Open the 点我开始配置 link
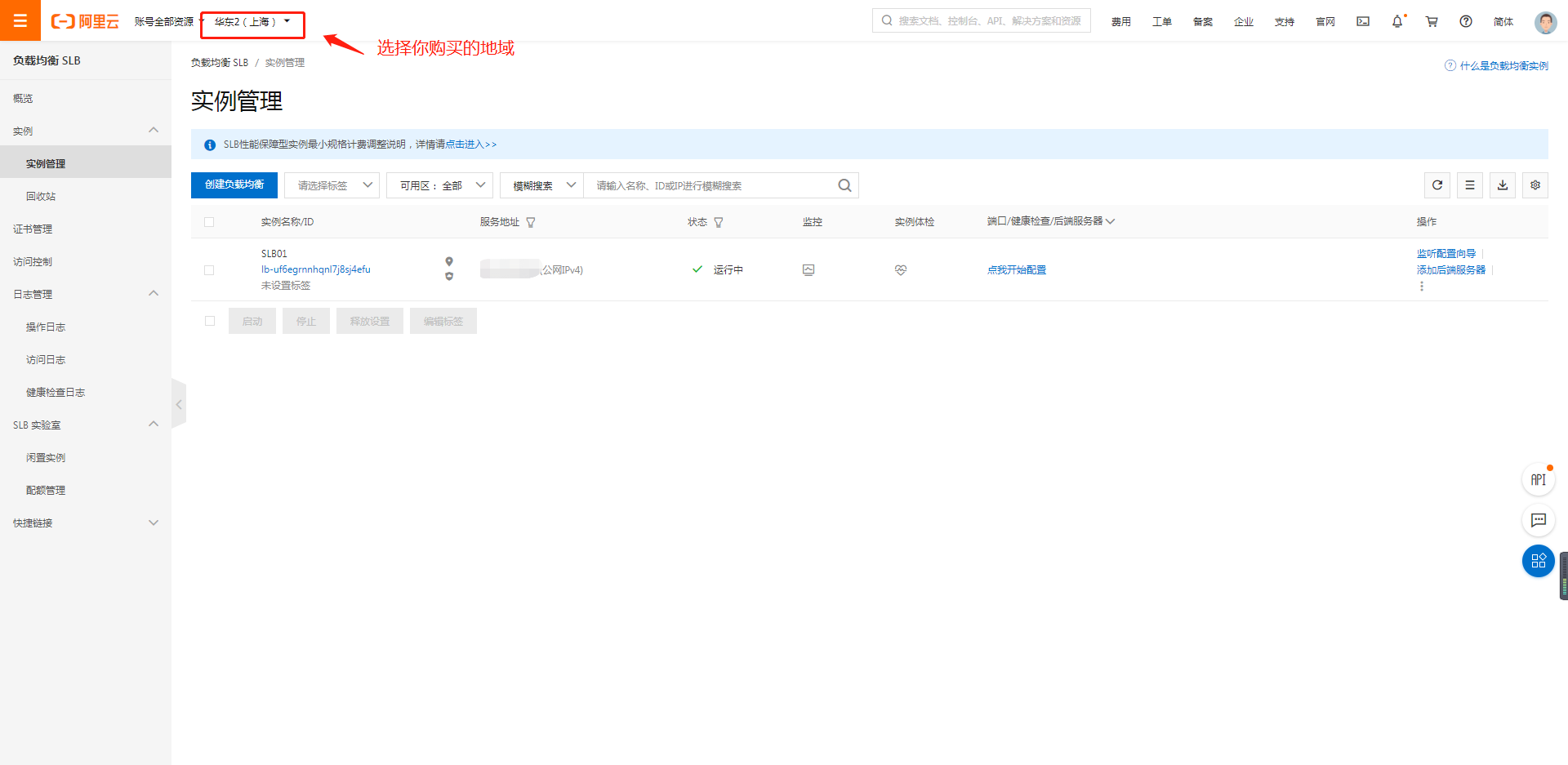This screenshot has height=765, width=1568. tap(1017, 270)
